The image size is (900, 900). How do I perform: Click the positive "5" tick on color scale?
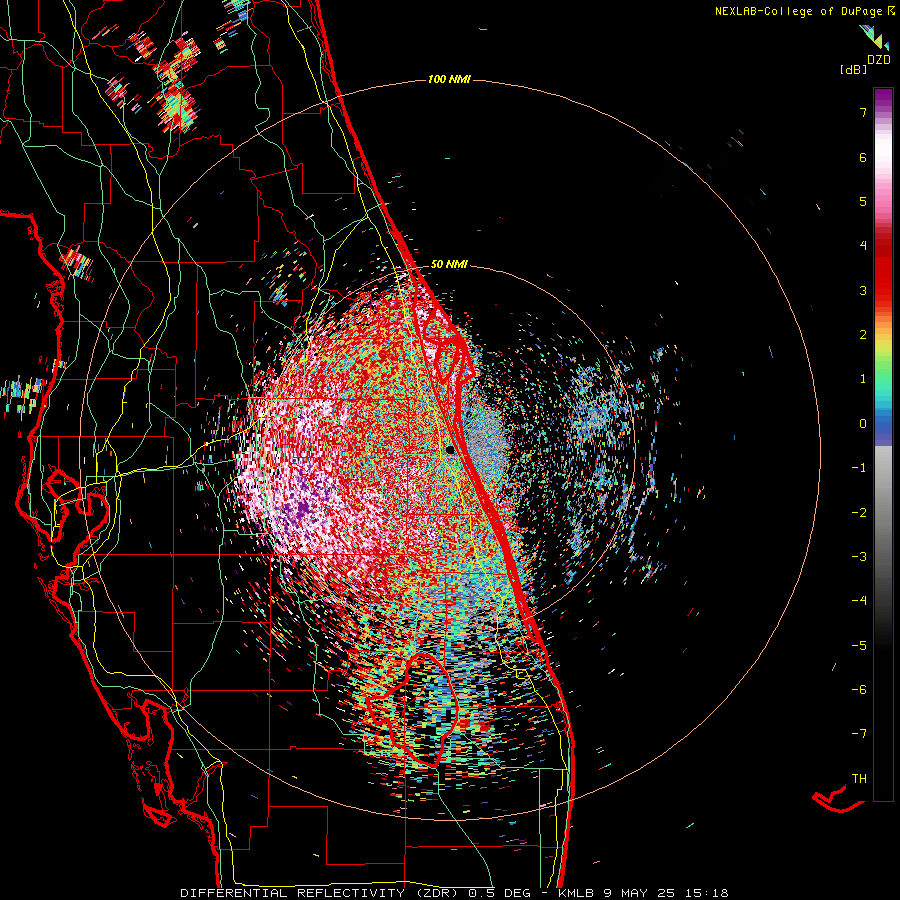(x=863, y=201)
